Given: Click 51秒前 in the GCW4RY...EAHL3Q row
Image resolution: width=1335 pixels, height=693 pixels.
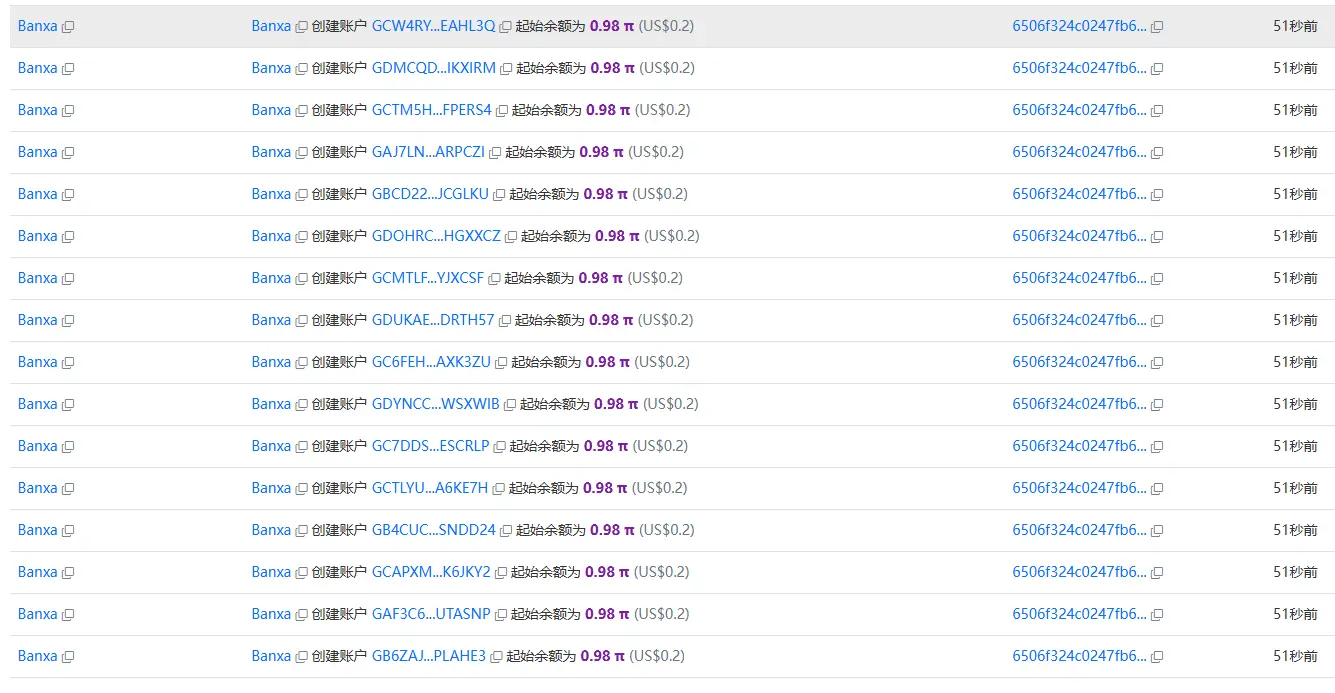Looking at the screenshot, I should 1295,26.
